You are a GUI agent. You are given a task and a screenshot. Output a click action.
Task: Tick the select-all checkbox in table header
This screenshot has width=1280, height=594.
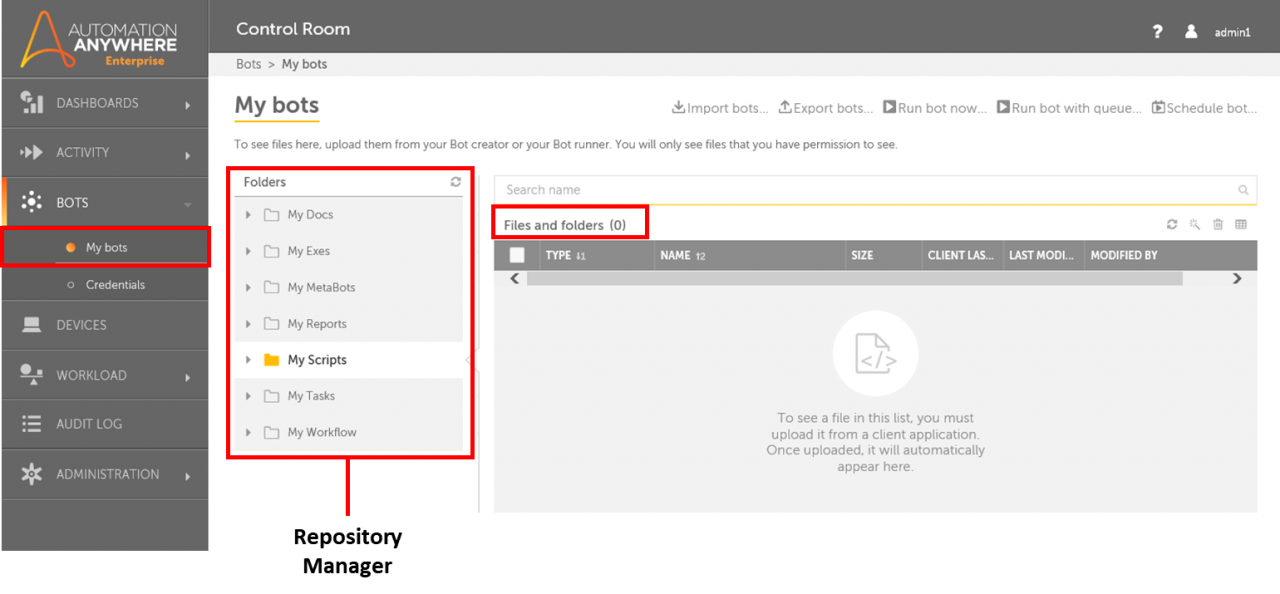click(x=517, y=255)
